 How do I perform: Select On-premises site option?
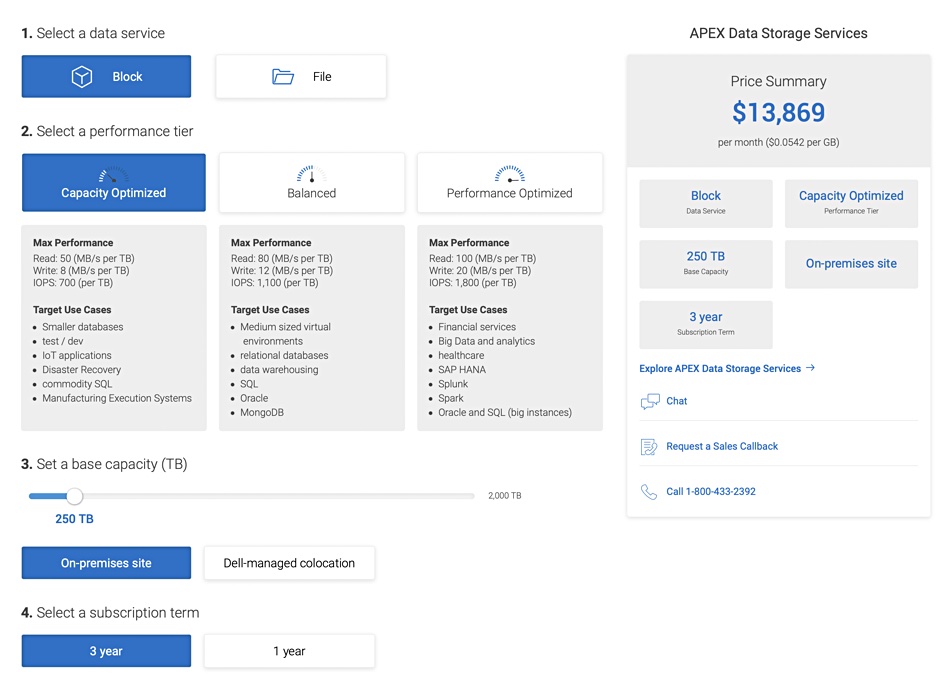(x=106, y=563)
